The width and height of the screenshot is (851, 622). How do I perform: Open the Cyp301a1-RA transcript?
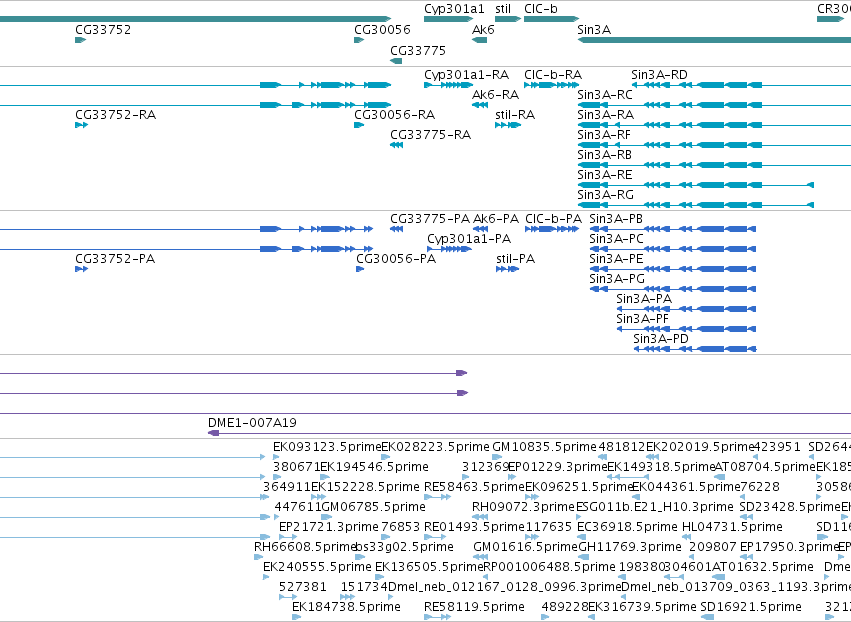coord(466,75)
